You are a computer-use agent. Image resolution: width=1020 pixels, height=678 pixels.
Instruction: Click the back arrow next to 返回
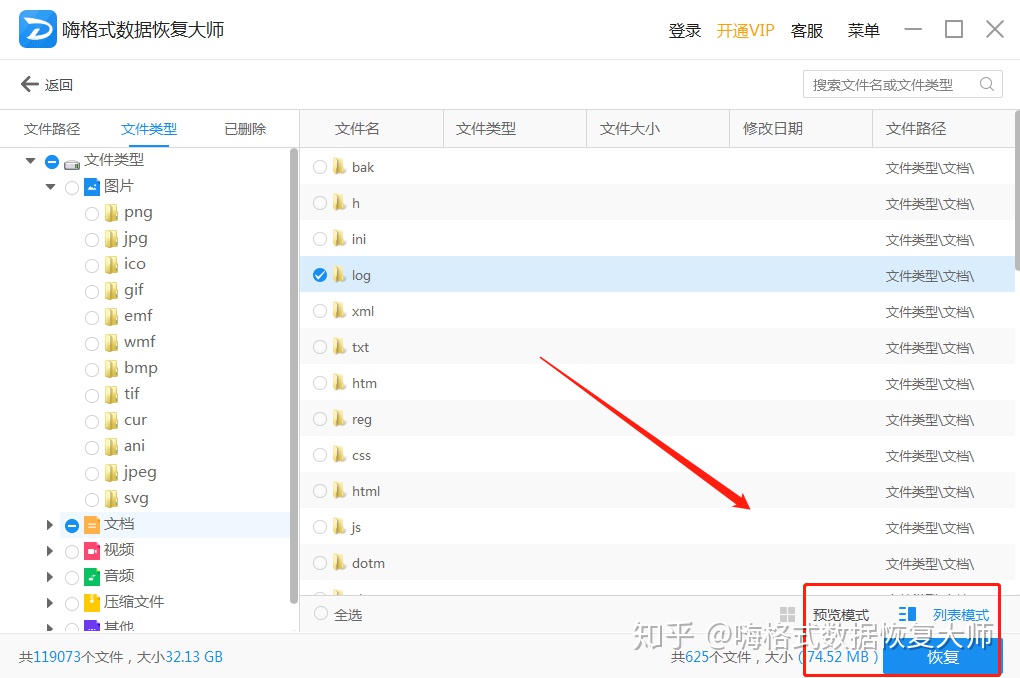[27, 84]
